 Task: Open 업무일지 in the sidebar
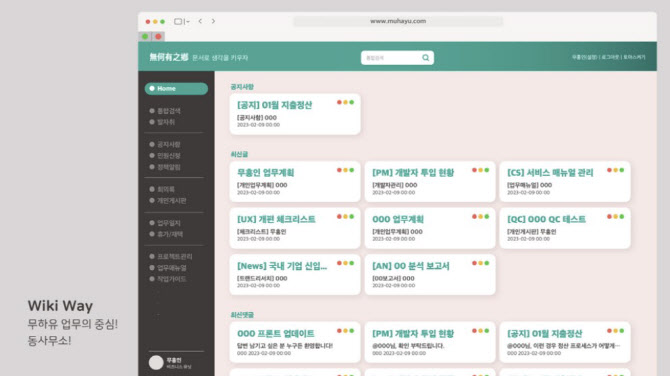click(x=169, y=223)
